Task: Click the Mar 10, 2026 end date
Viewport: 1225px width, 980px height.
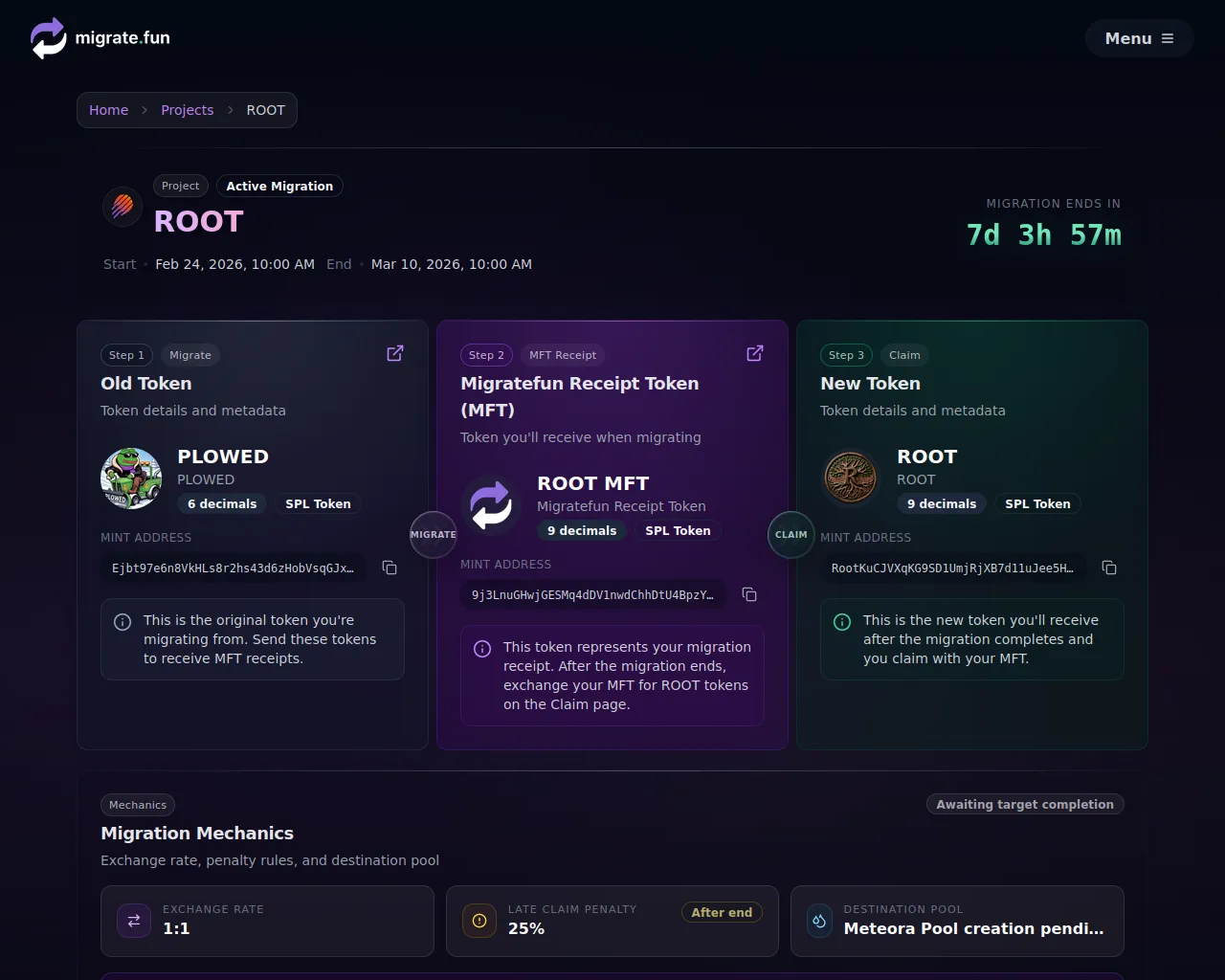Action: click(451, 264)
